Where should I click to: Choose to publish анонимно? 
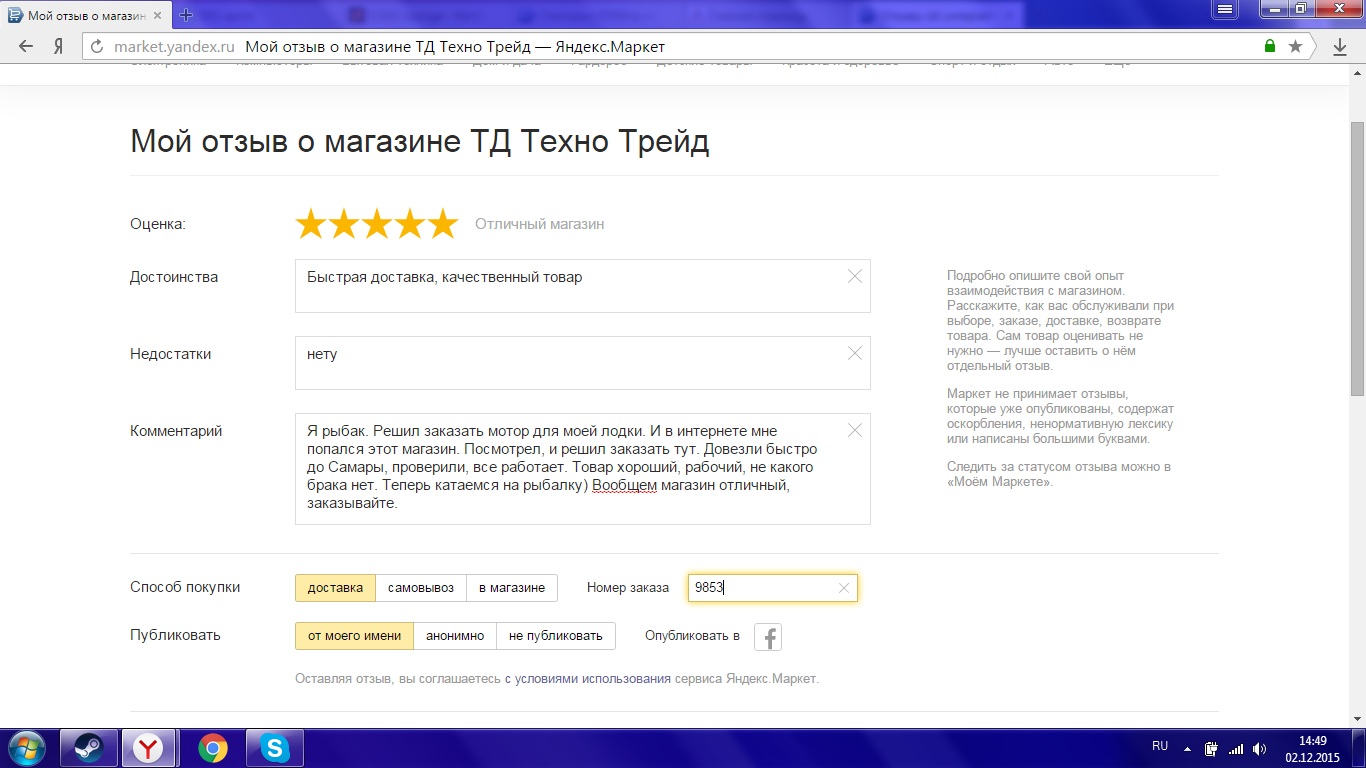pyautogui.click(x=455, y=636)
